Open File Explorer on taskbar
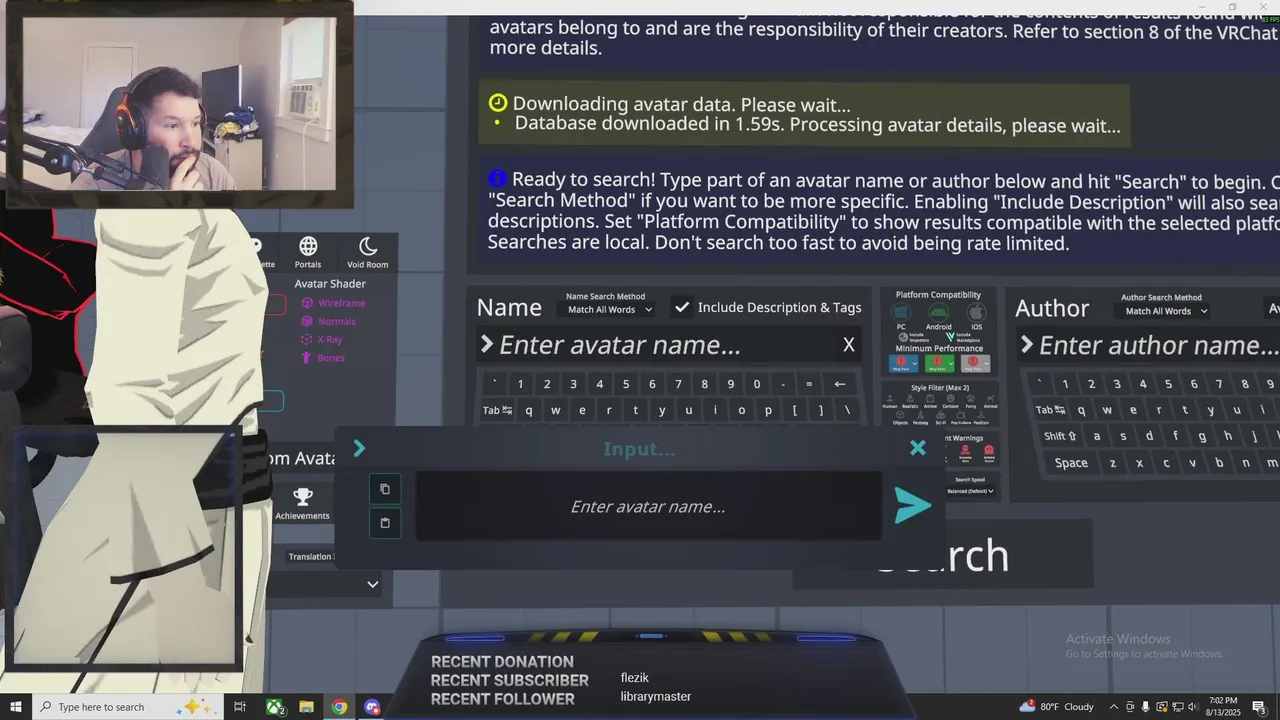Viewport: 1280px width, 720px height. click(307, 707)
